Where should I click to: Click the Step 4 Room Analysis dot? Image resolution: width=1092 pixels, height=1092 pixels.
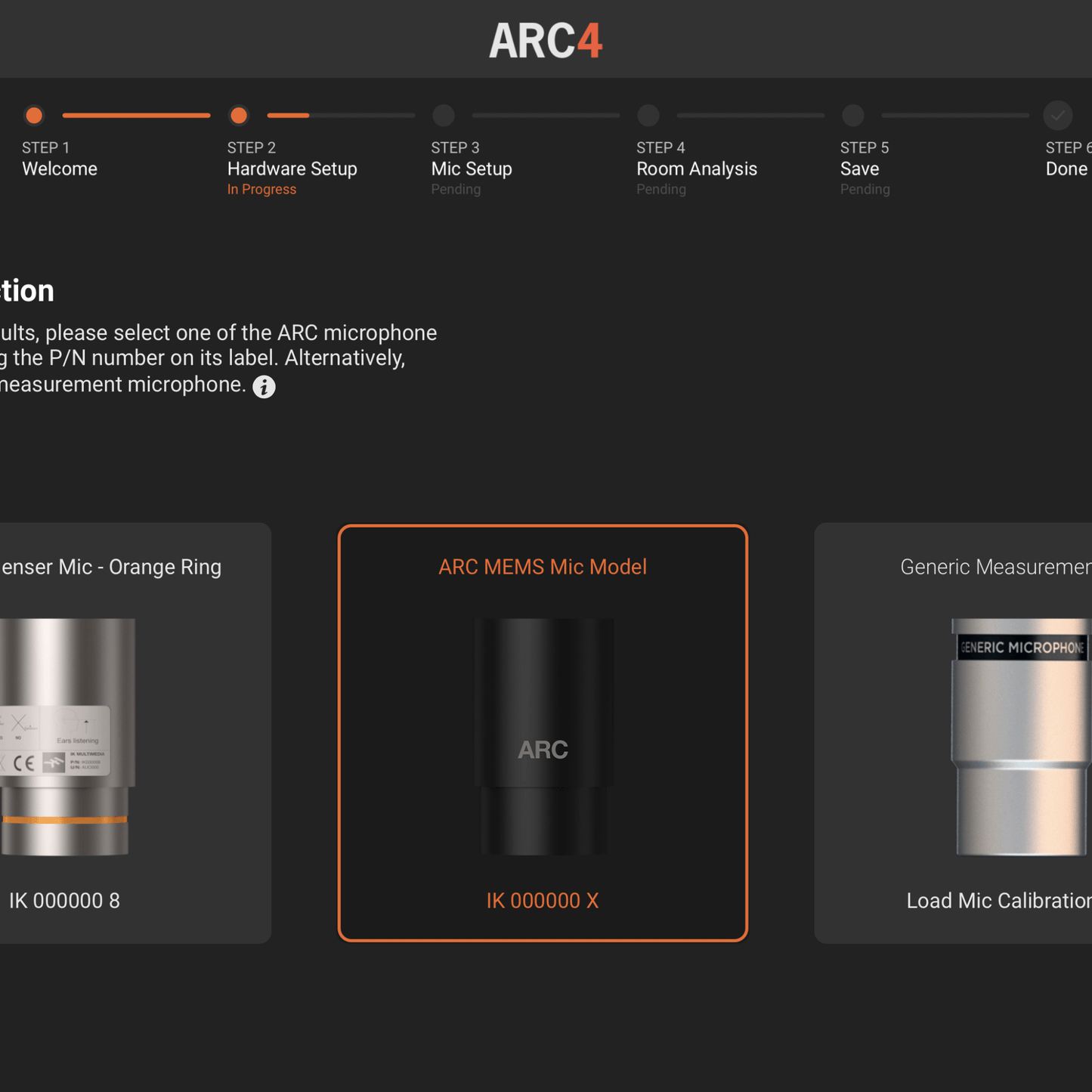tap(648, 116)
